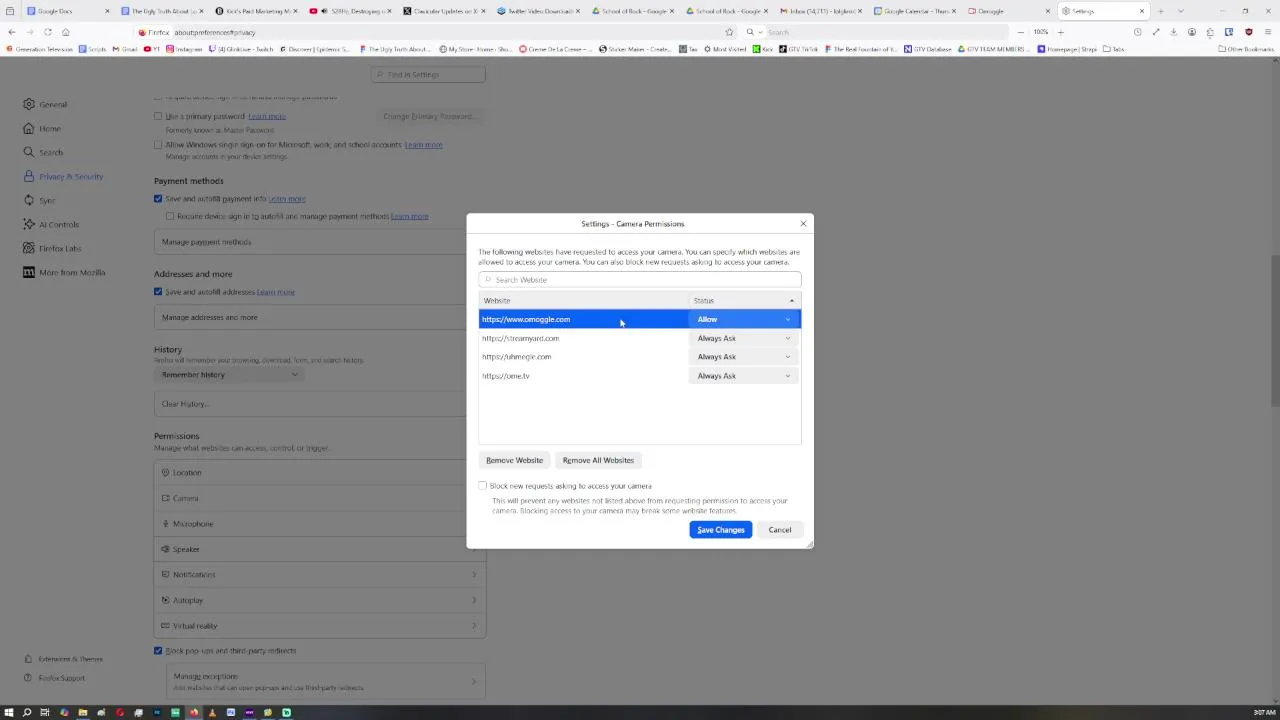Sort by the Website column header
The height and width of the screenshot is (720, 1280).
pyautogui.click(x=584, y=300)
